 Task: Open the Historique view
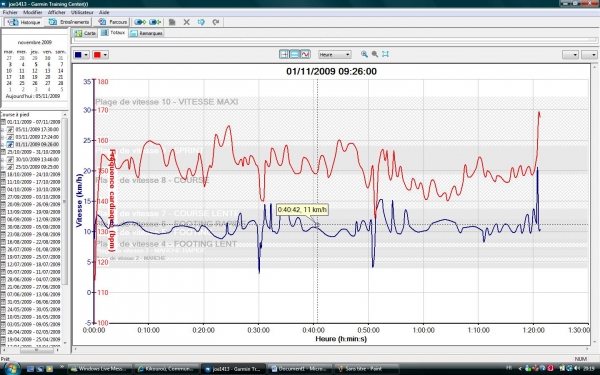click(x=24, y=22)
